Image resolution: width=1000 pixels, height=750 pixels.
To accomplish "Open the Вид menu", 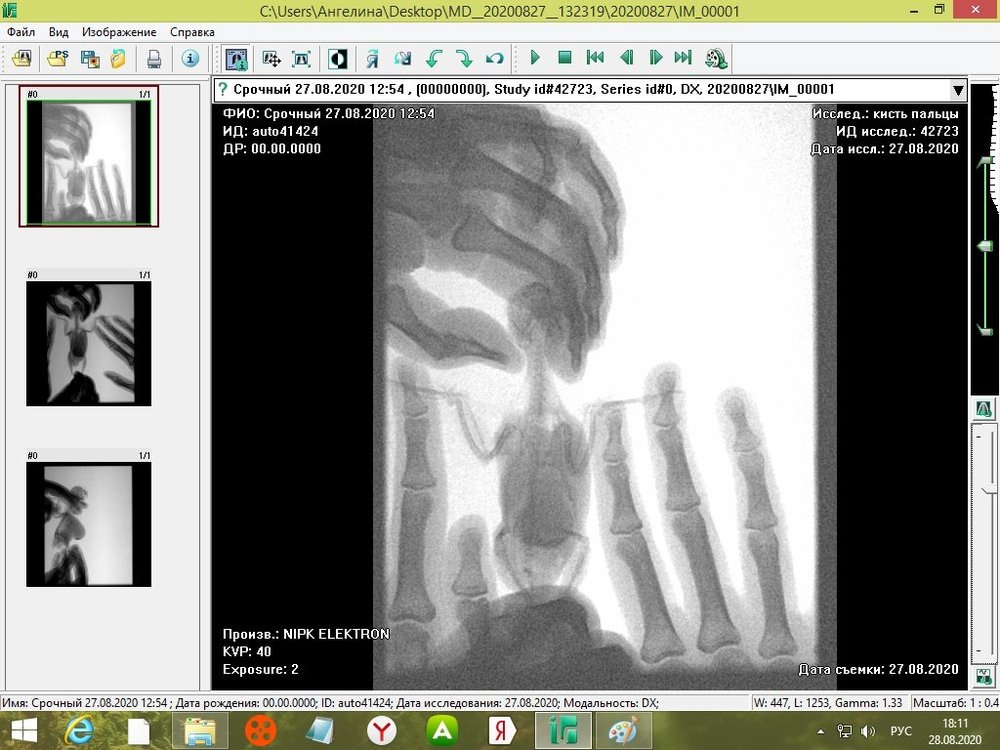I will click(x=58, y=32).
